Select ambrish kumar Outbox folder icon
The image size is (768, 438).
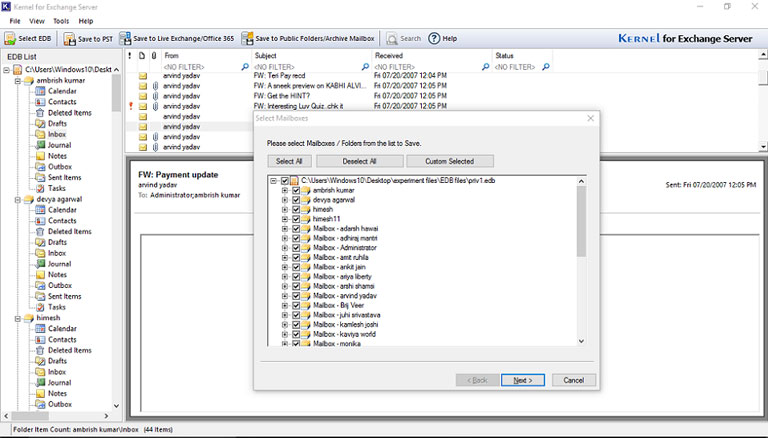click(40, 167)
